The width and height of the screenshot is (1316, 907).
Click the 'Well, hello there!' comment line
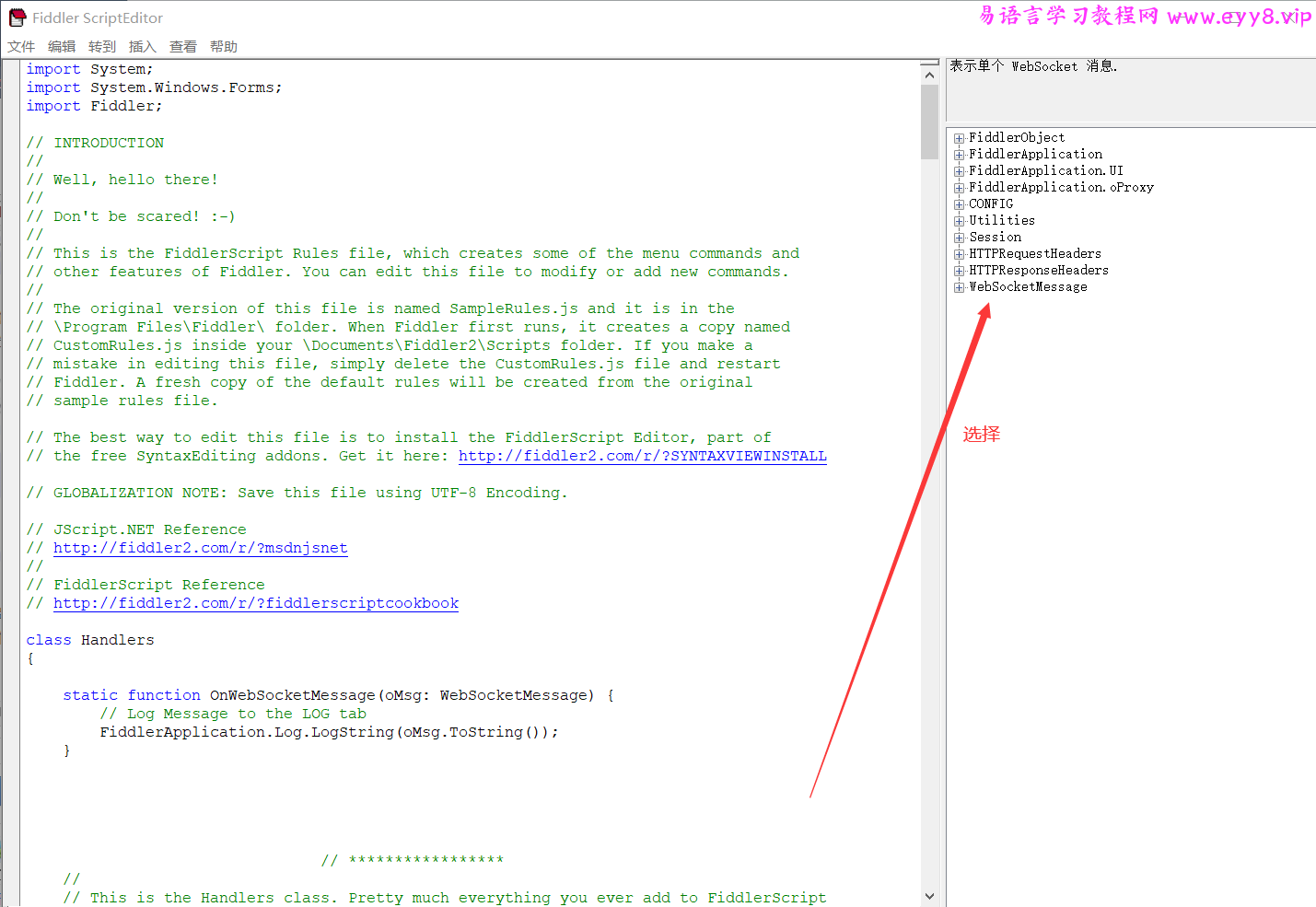point(122,180)
